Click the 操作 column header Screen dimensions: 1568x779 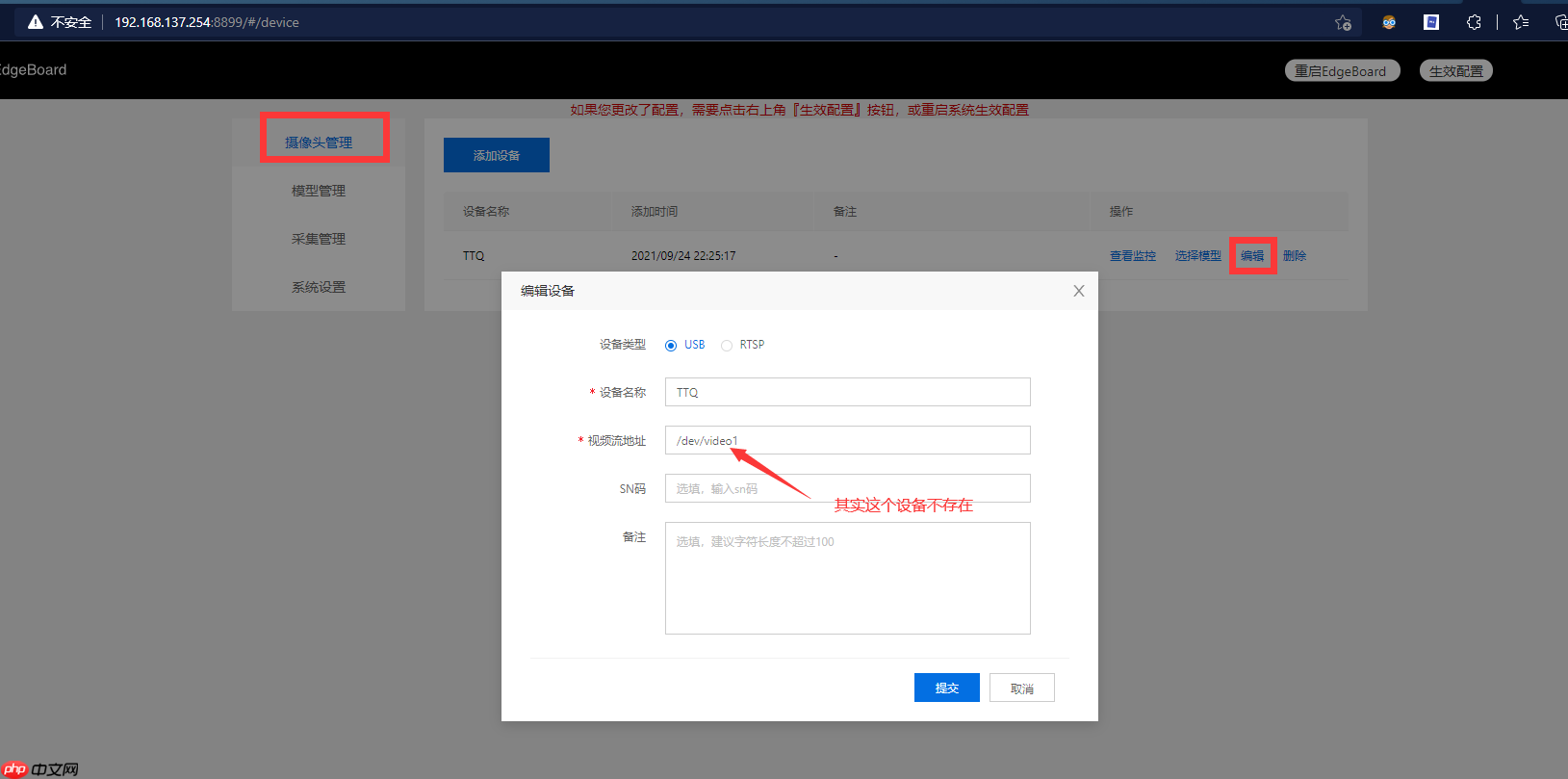(1121, 211)
